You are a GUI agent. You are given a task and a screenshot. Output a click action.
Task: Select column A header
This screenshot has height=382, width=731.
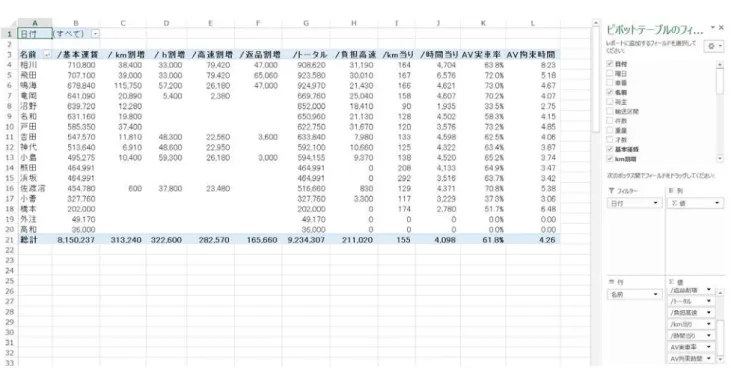pyautogui.click(x=35, y=23)
